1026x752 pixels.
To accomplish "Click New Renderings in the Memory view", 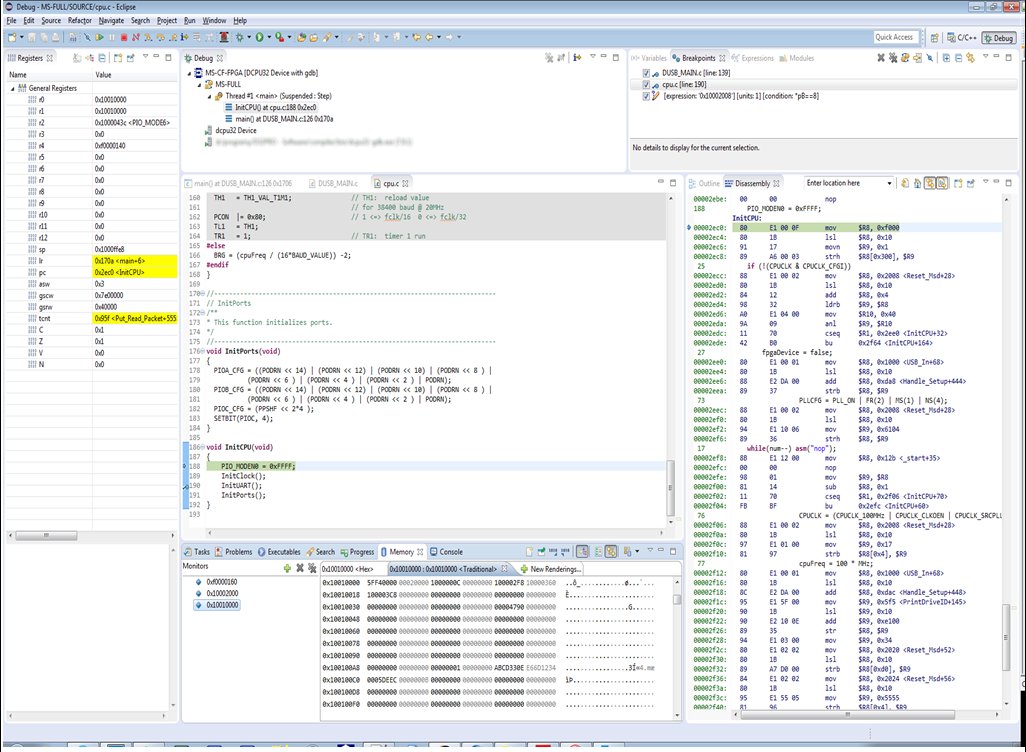I will pos(550,569).
